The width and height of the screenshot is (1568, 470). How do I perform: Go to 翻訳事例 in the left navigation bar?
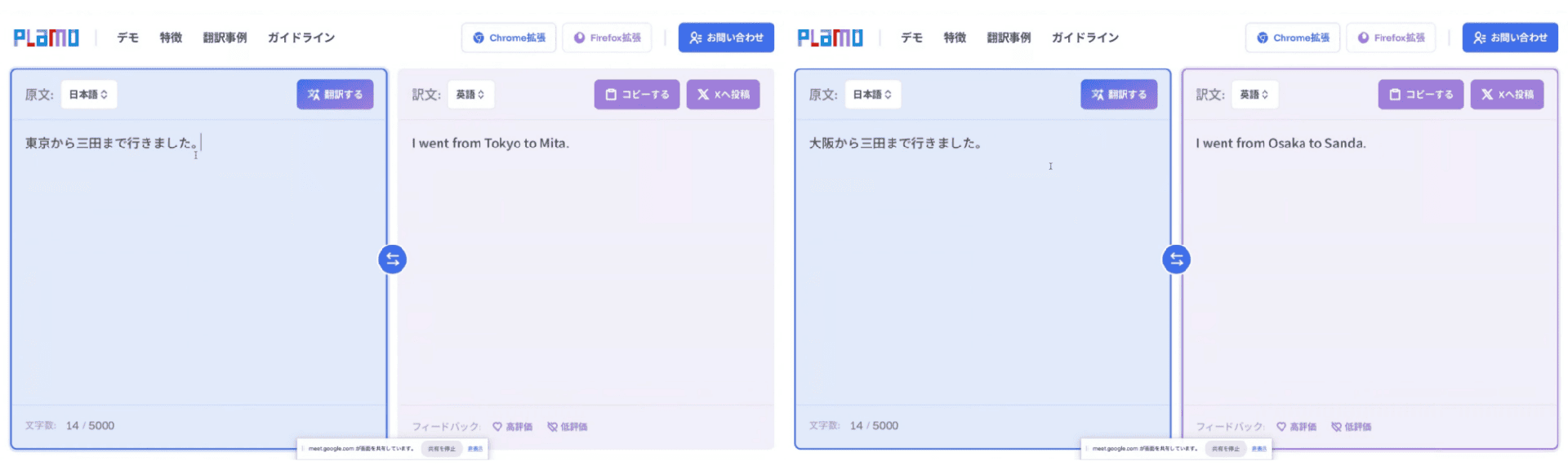225,38
